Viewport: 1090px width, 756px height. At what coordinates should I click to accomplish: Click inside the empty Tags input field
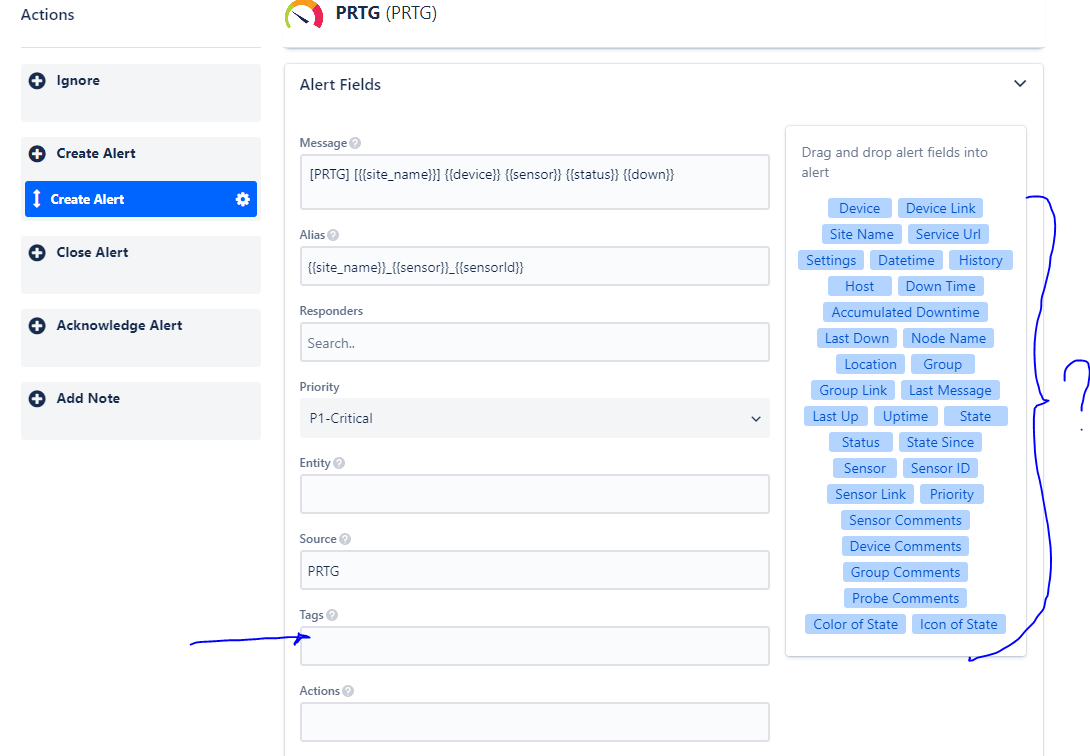coord(535,646)
